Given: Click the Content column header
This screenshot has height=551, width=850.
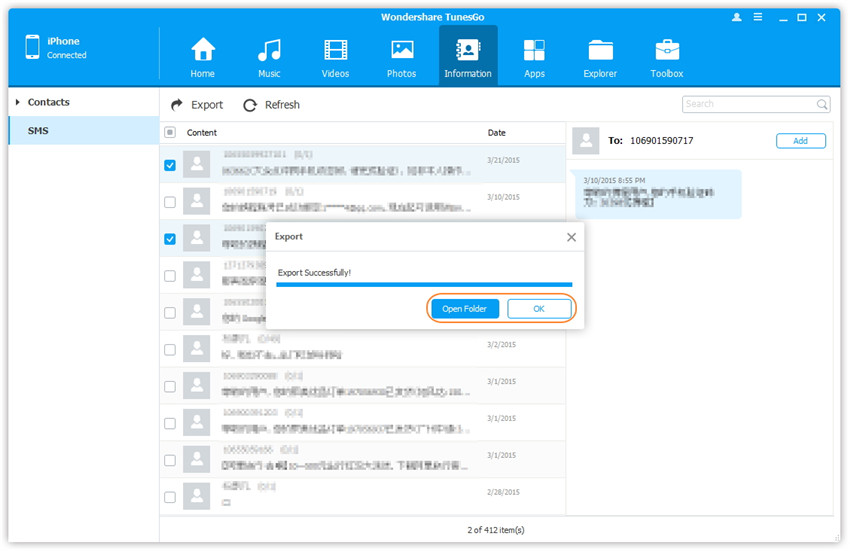Looking at the screenshot, I should [x=202, y=132].
